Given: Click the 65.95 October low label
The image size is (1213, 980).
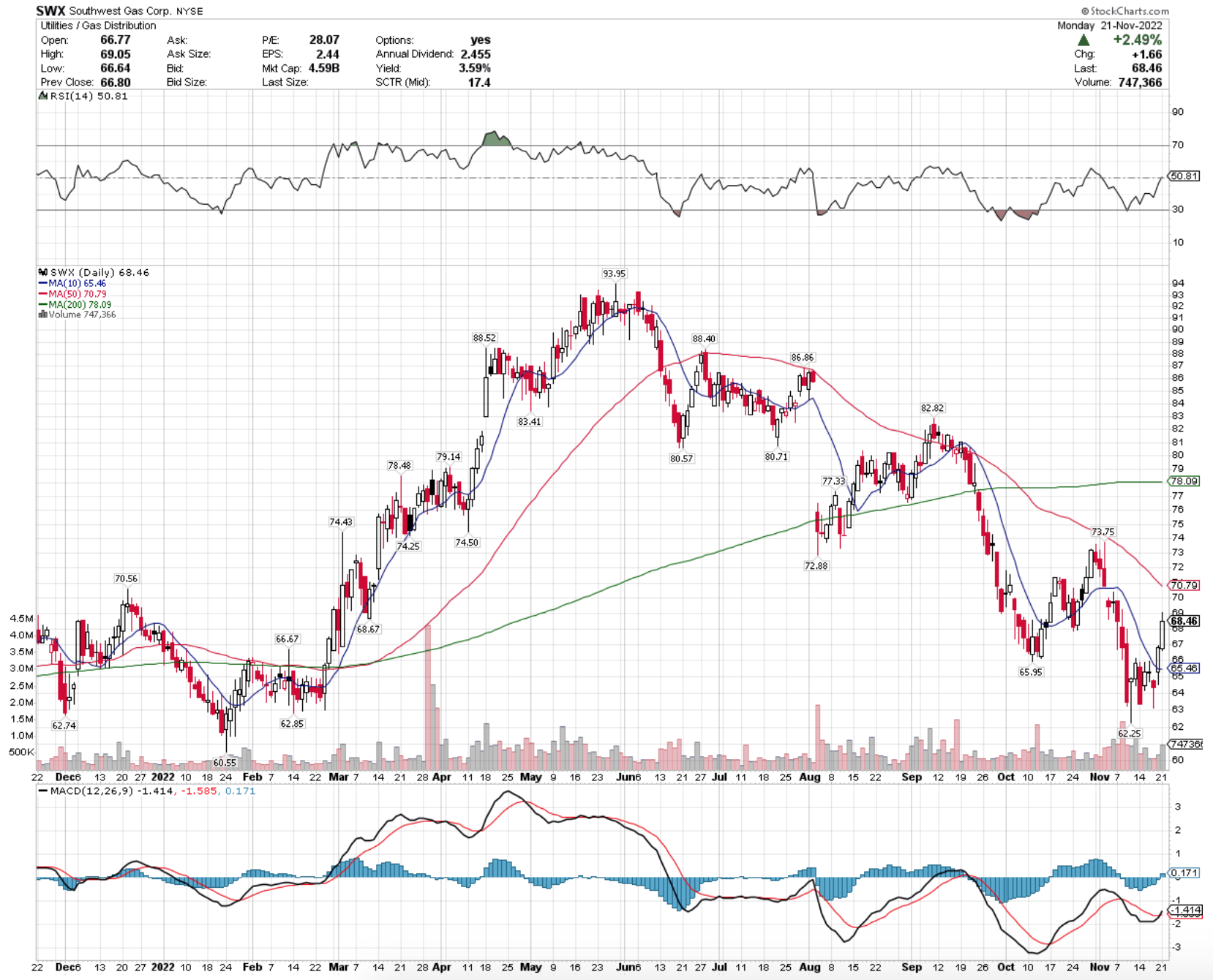Looking at the screenshot, I should (x=1030, y=672).
